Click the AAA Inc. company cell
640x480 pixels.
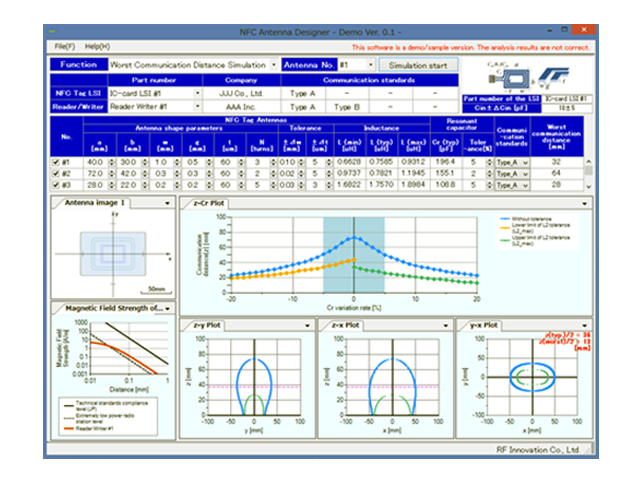[x=241, y=107]
